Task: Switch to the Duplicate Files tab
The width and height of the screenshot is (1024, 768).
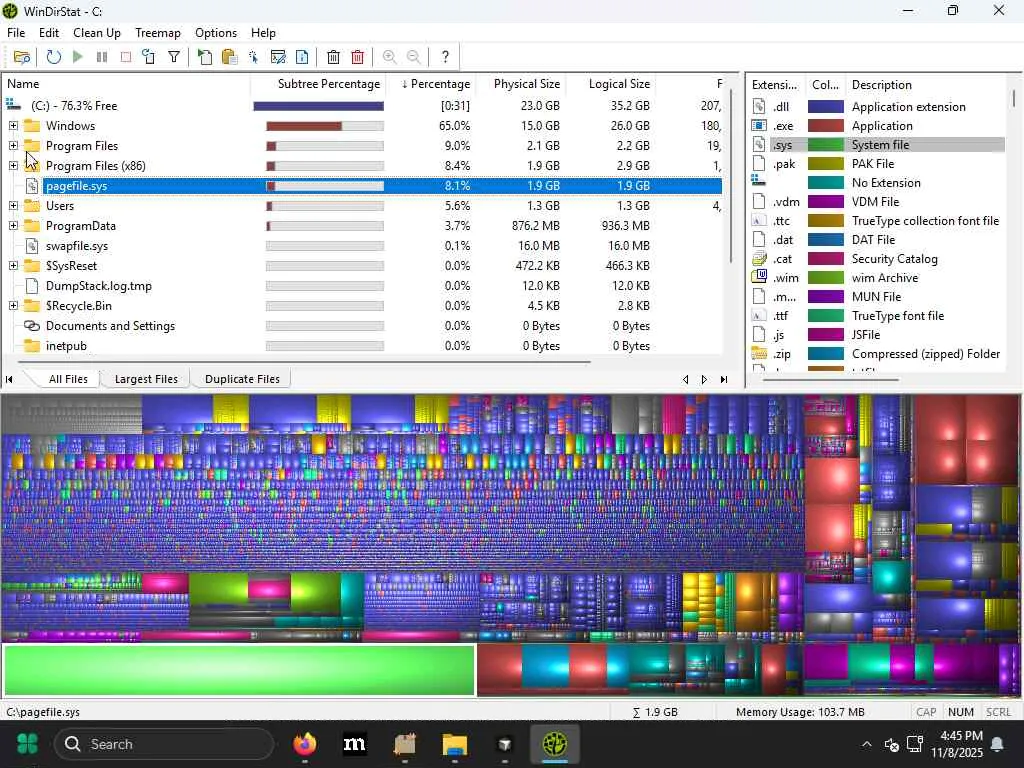Action: [242, 379]
